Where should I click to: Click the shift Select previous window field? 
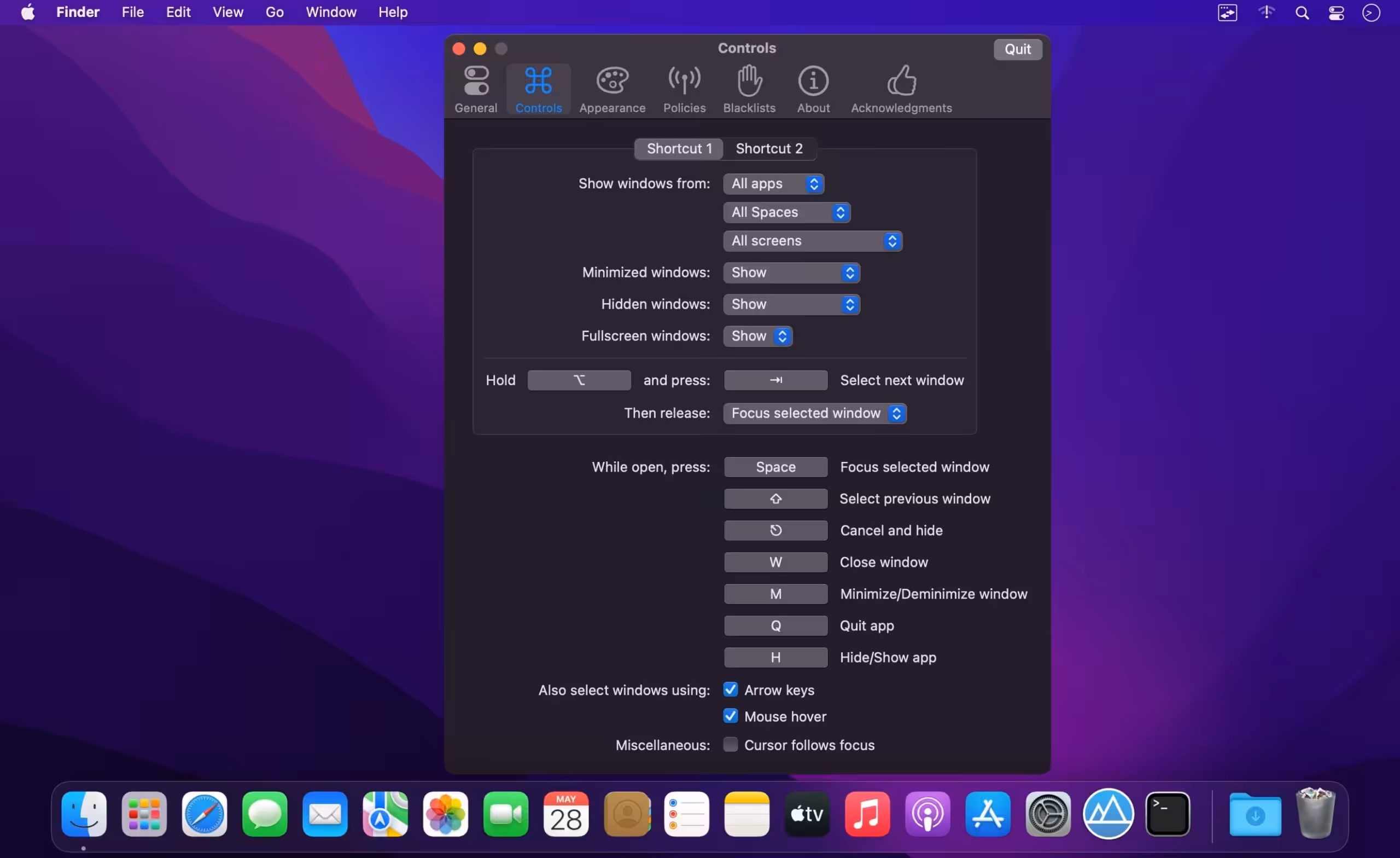[x=775, y=498]
